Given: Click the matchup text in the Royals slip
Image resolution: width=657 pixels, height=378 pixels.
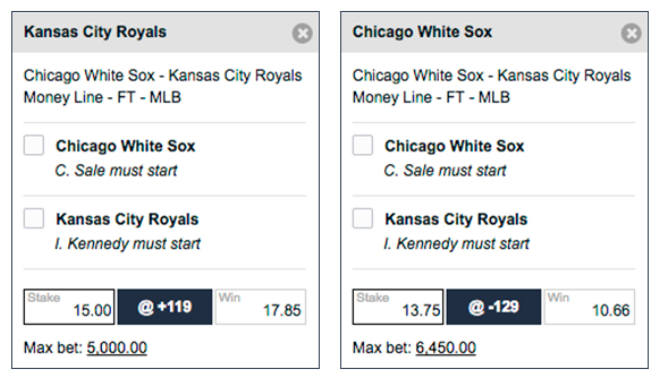Looking at the screenshot, I should [x=163, y=76].
